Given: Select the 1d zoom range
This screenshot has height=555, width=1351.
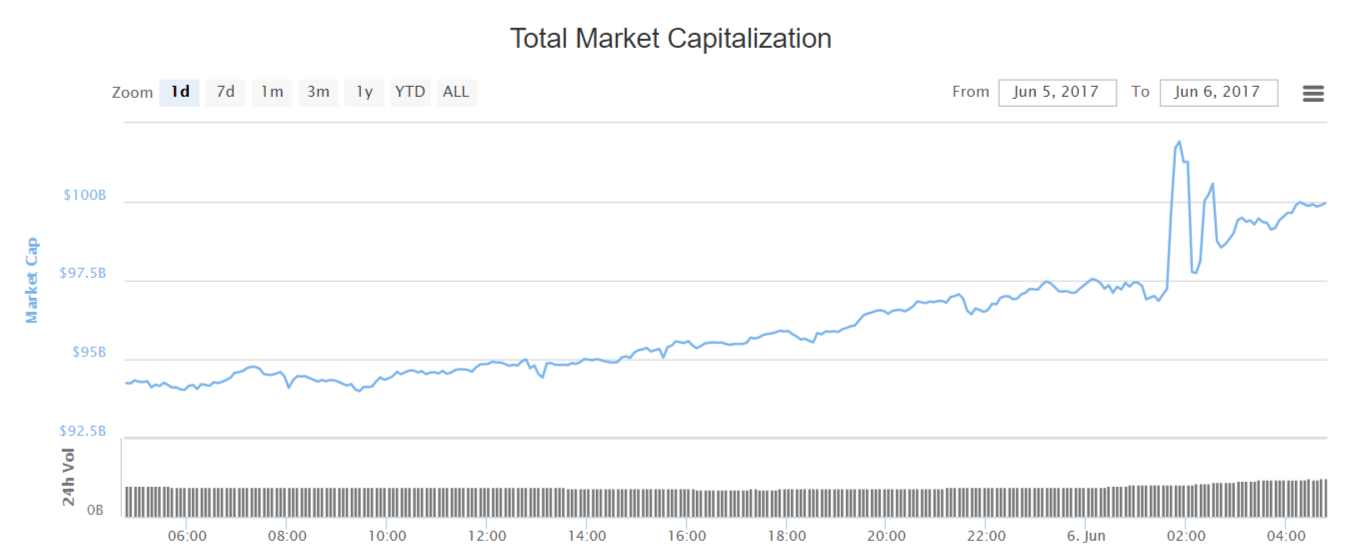Looking at the screenshot, I should [180, 92].
